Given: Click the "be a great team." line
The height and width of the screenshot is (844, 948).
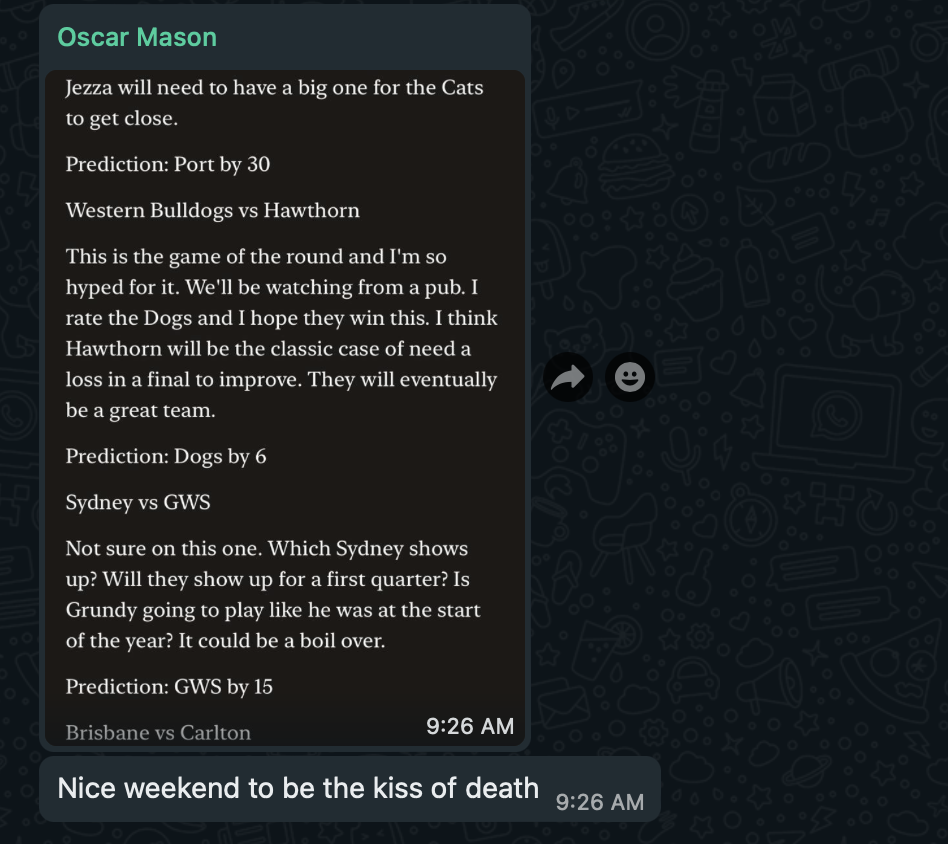Looking at the screenshot, I should click(x=140, y=410).
